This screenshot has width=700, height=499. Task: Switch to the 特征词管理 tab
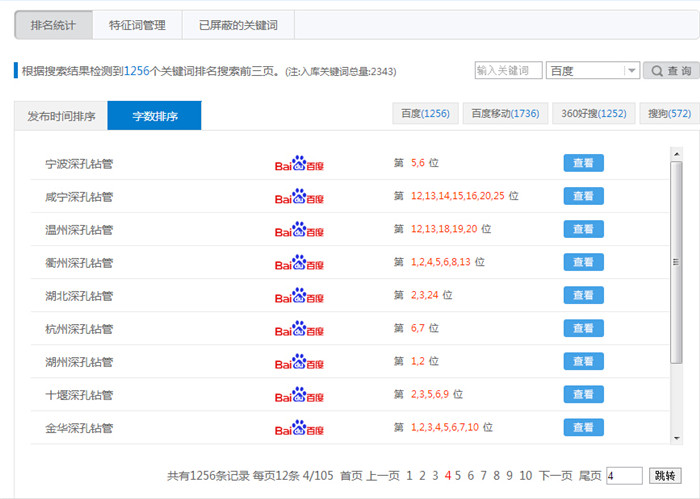(137, 26)
